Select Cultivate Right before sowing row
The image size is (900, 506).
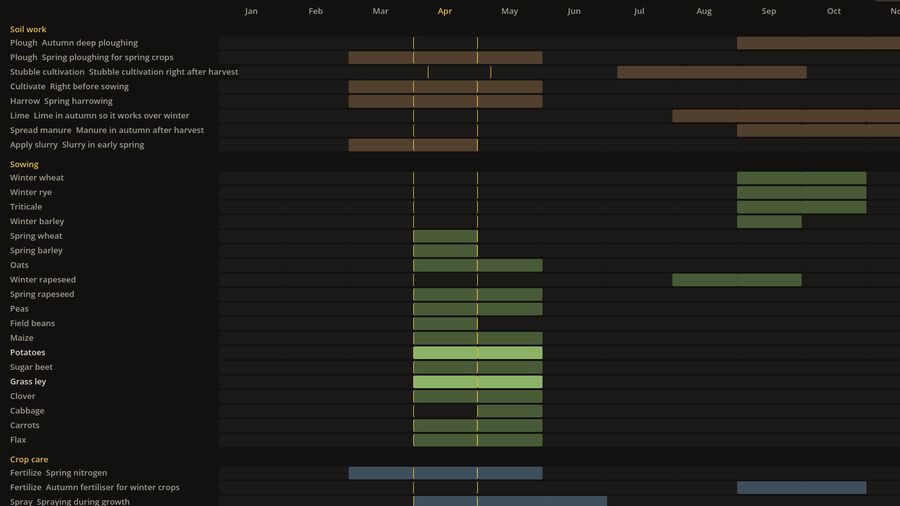69,86
